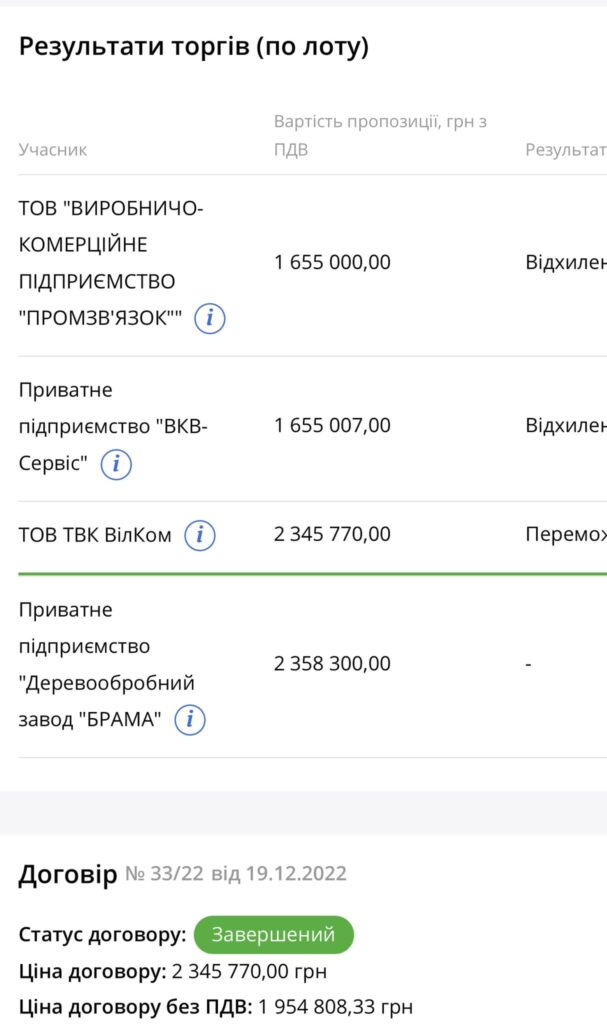Click "Результати торгів (по лоту)" heading
This screenshot has width=607, height=1024.
[x=193, y=47]
